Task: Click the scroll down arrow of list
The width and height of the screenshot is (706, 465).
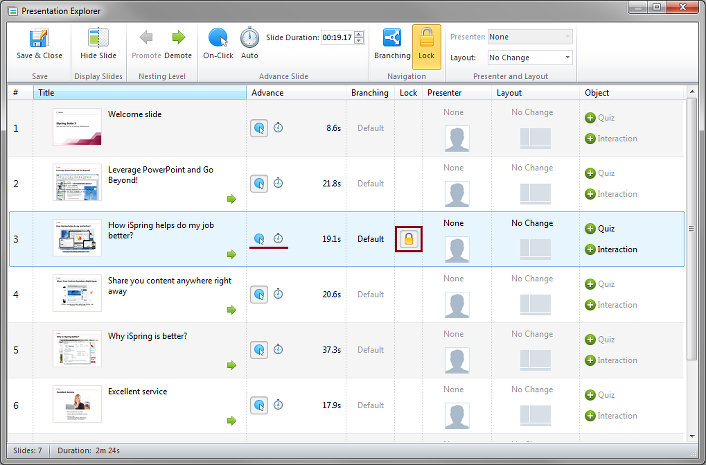Action: point(692,436)
